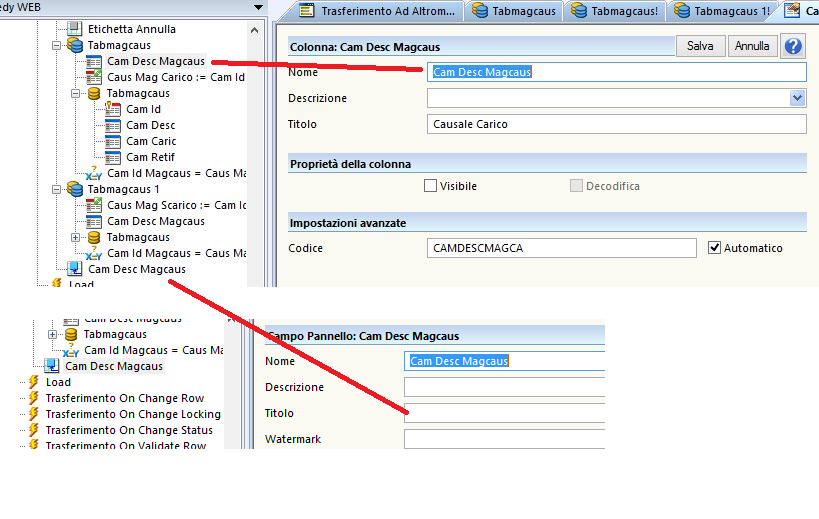Viewport: 819px width, 519px height.
Task: Click the Trasferimento On Change Locking event icon
Action: coord(34,414)
